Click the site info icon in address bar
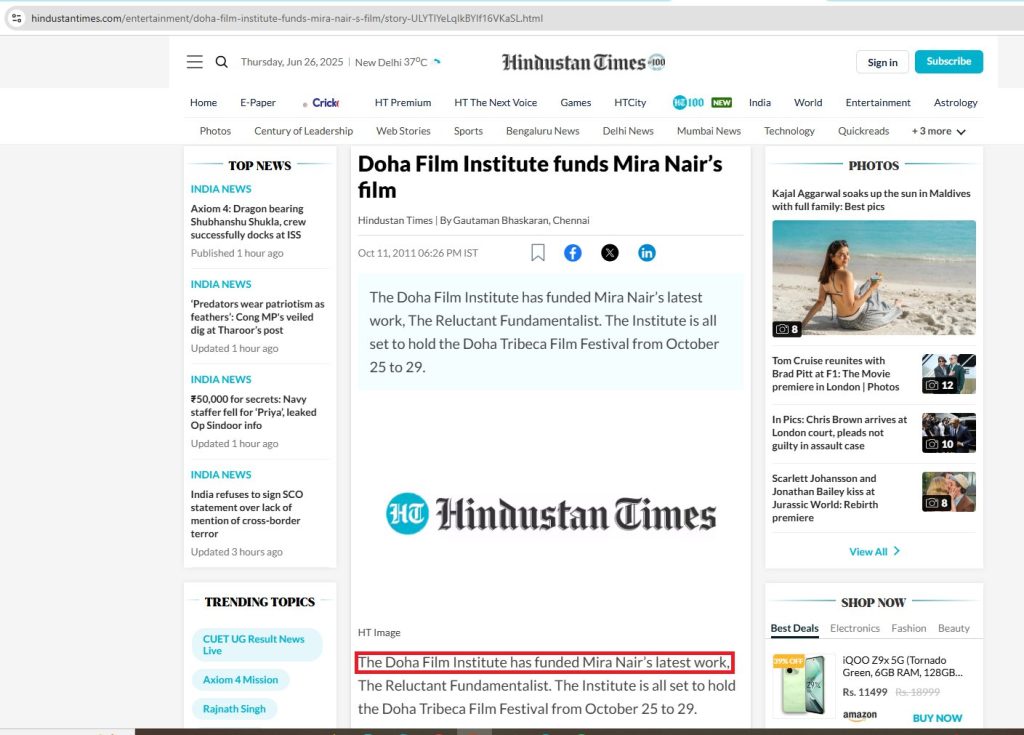The width and height of the screenshot is (1024, 735). tap(16, 18)
